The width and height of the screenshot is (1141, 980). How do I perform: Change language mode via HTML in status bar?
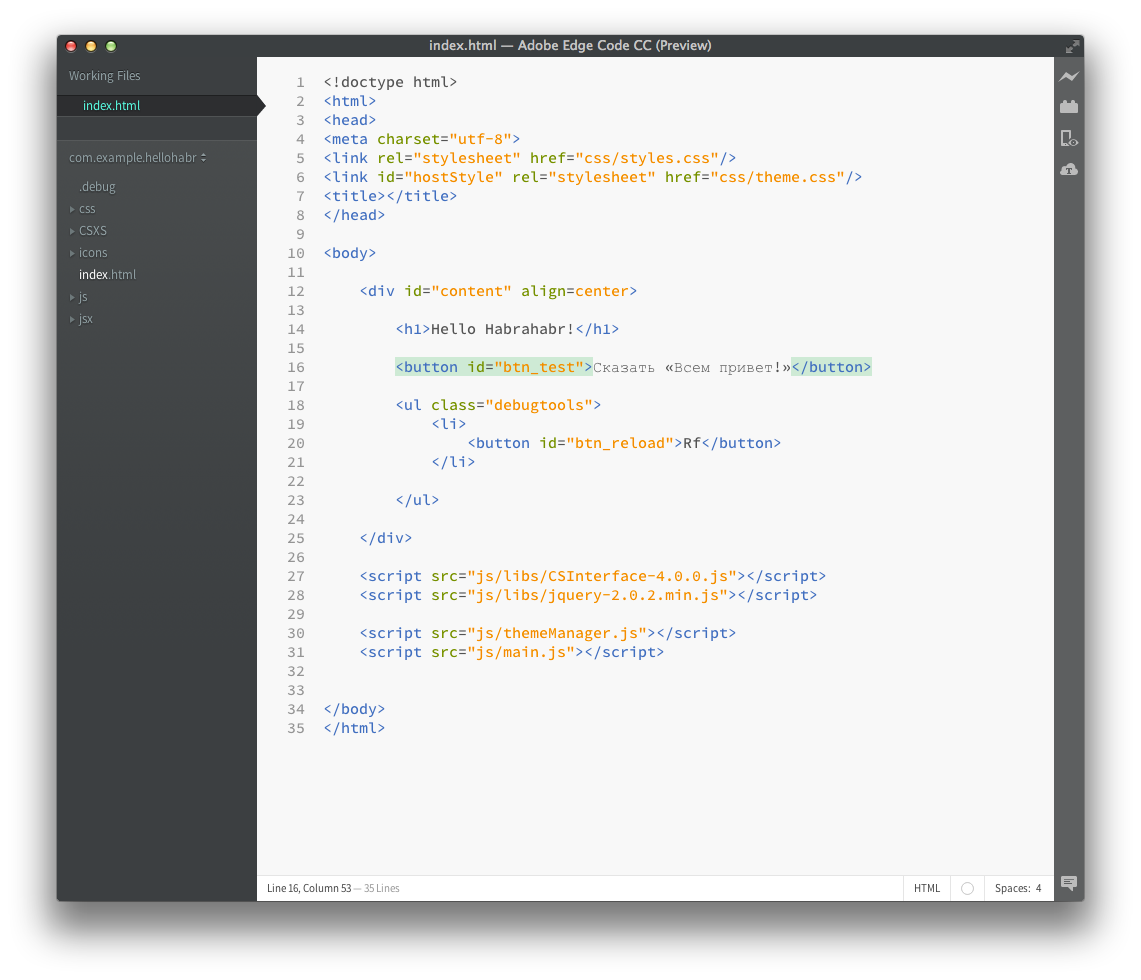click(x=926, y=888)
